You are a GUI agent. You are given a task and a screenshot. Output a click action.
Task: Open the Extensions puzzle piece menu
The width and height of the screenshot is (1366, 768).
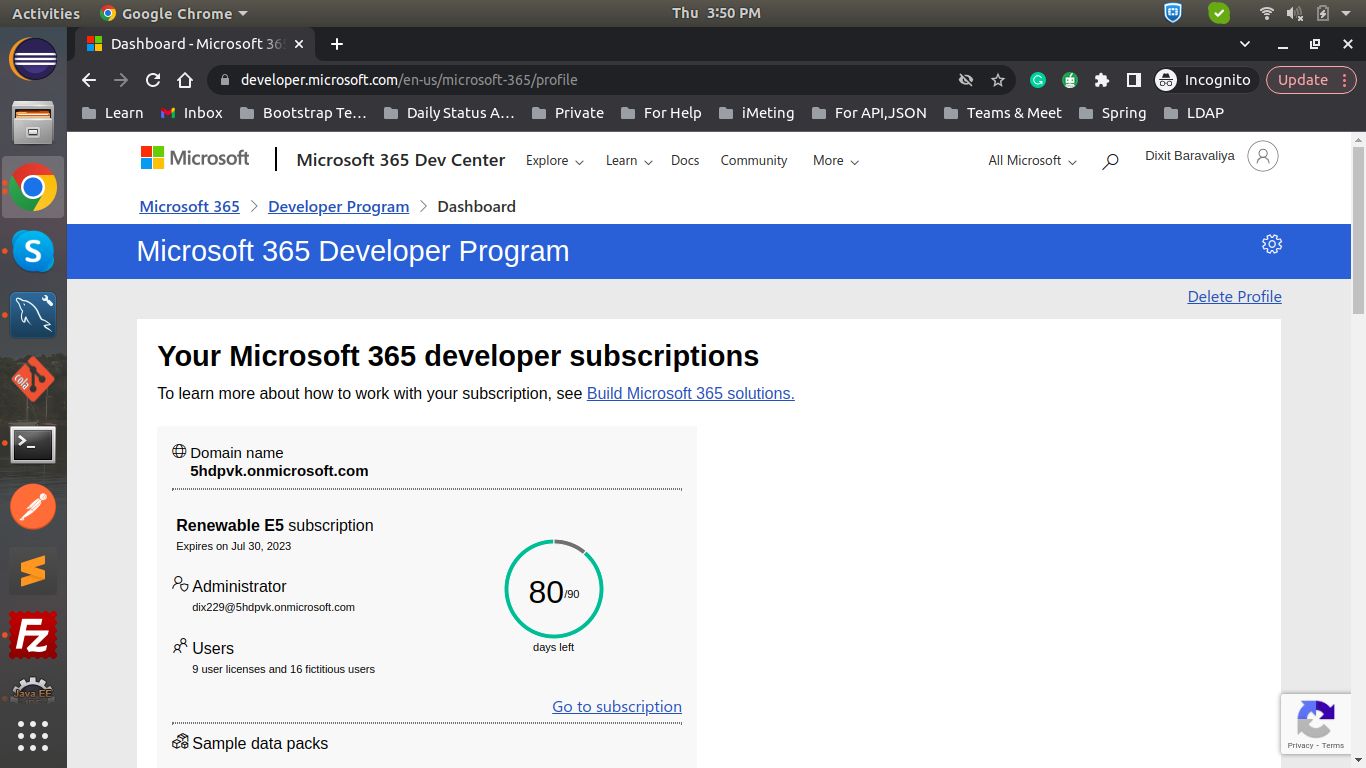point(1102,80)
